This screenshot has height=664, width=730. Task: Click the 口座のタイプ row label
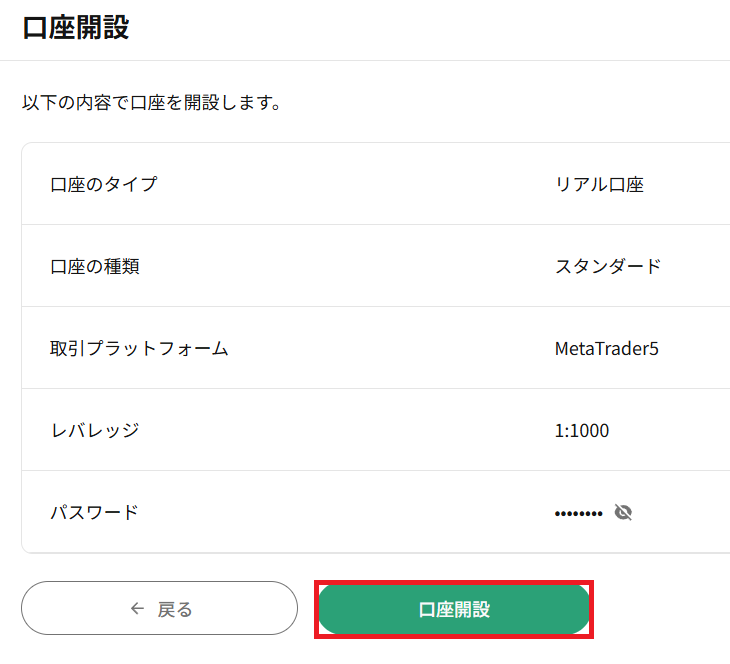click(x=104, y=184)
